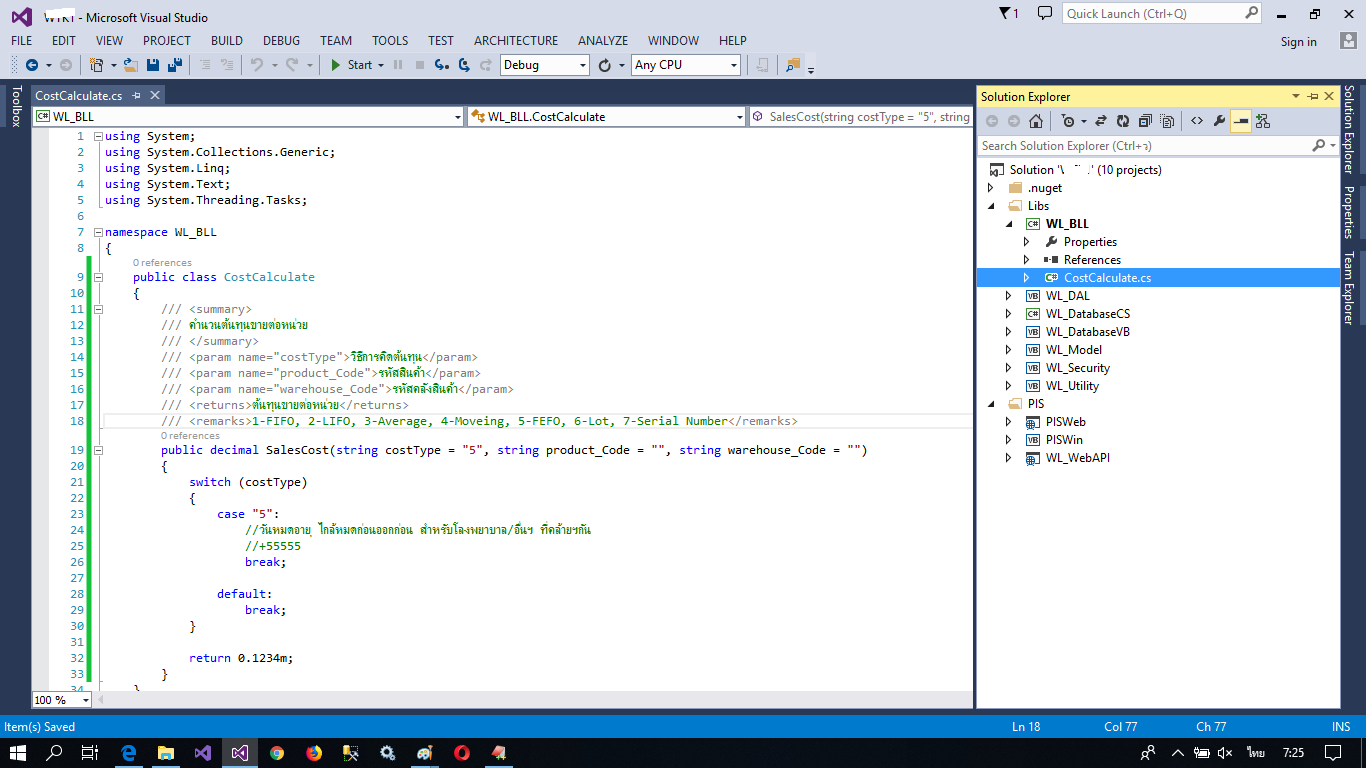Open Properties via the wrench icon
This screenshot has width=1366, height=768.
[x=1218, y=121]
